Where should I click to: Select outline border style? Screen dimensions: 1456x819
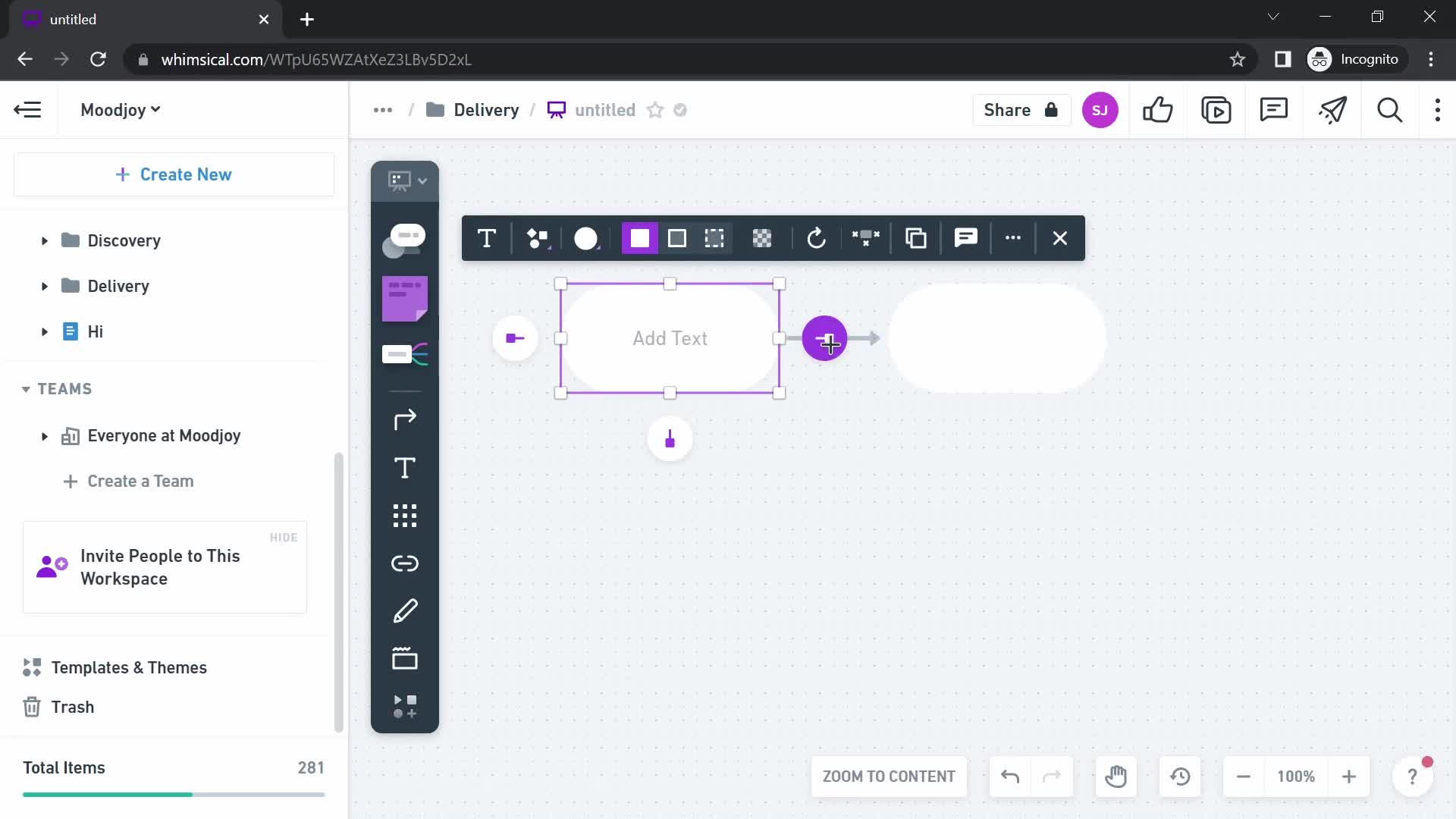click(677, 238)
